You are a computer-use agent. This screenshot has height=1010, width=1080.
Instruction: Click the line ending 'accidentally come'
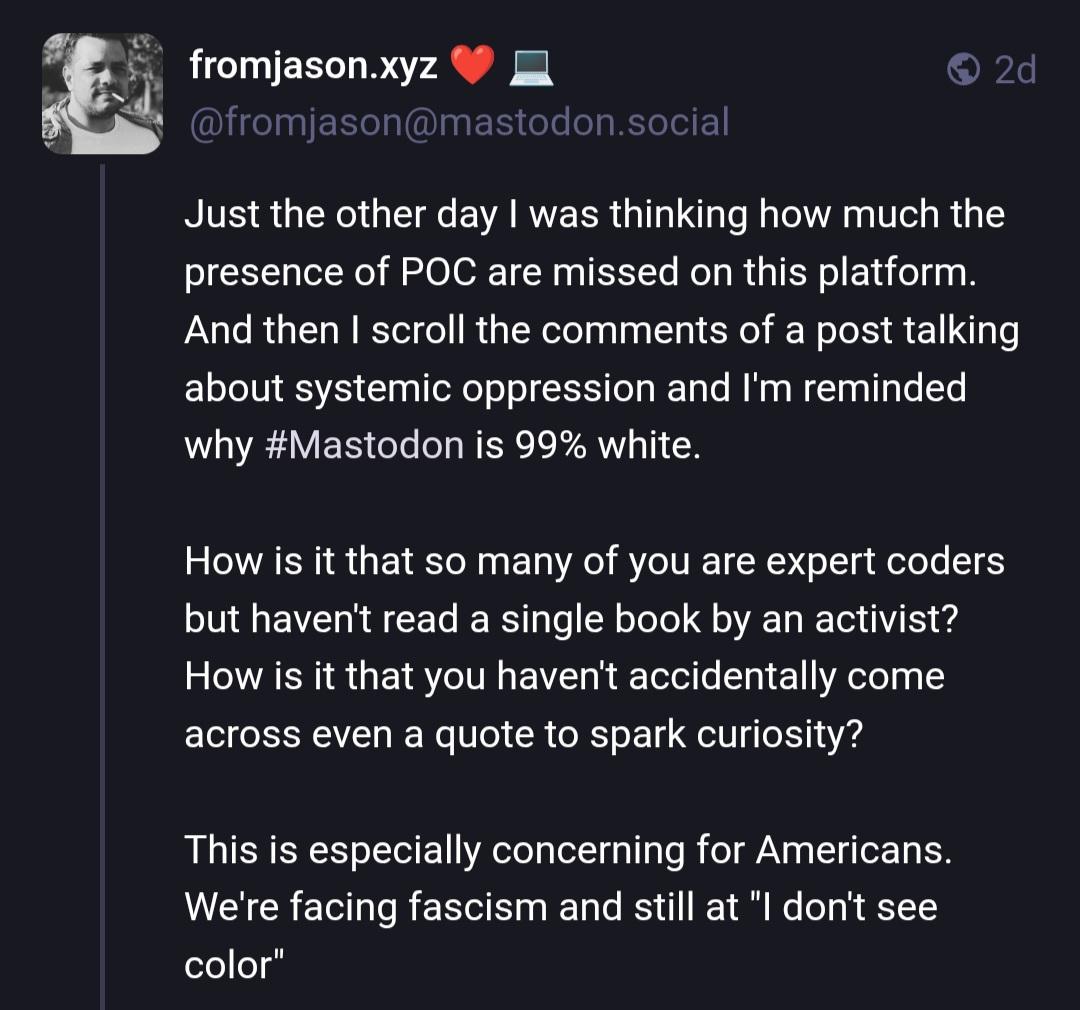point(564,676)
